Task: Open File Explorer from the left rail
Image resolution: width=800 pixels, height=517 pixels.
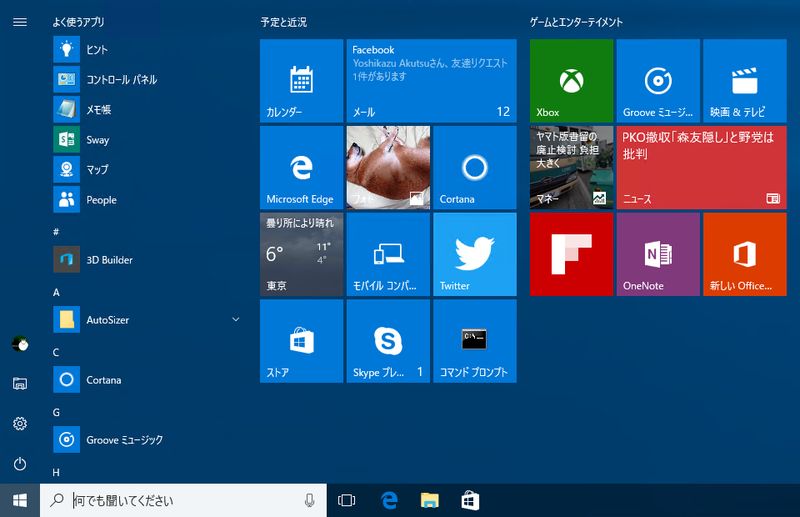Action: (x=20, y=383)
